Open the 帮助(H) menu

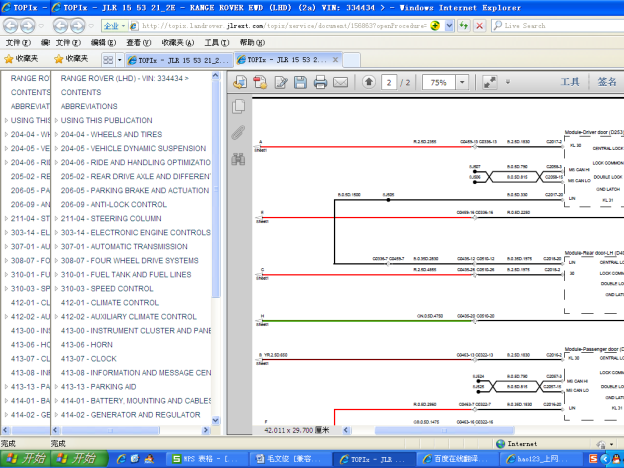252,43
